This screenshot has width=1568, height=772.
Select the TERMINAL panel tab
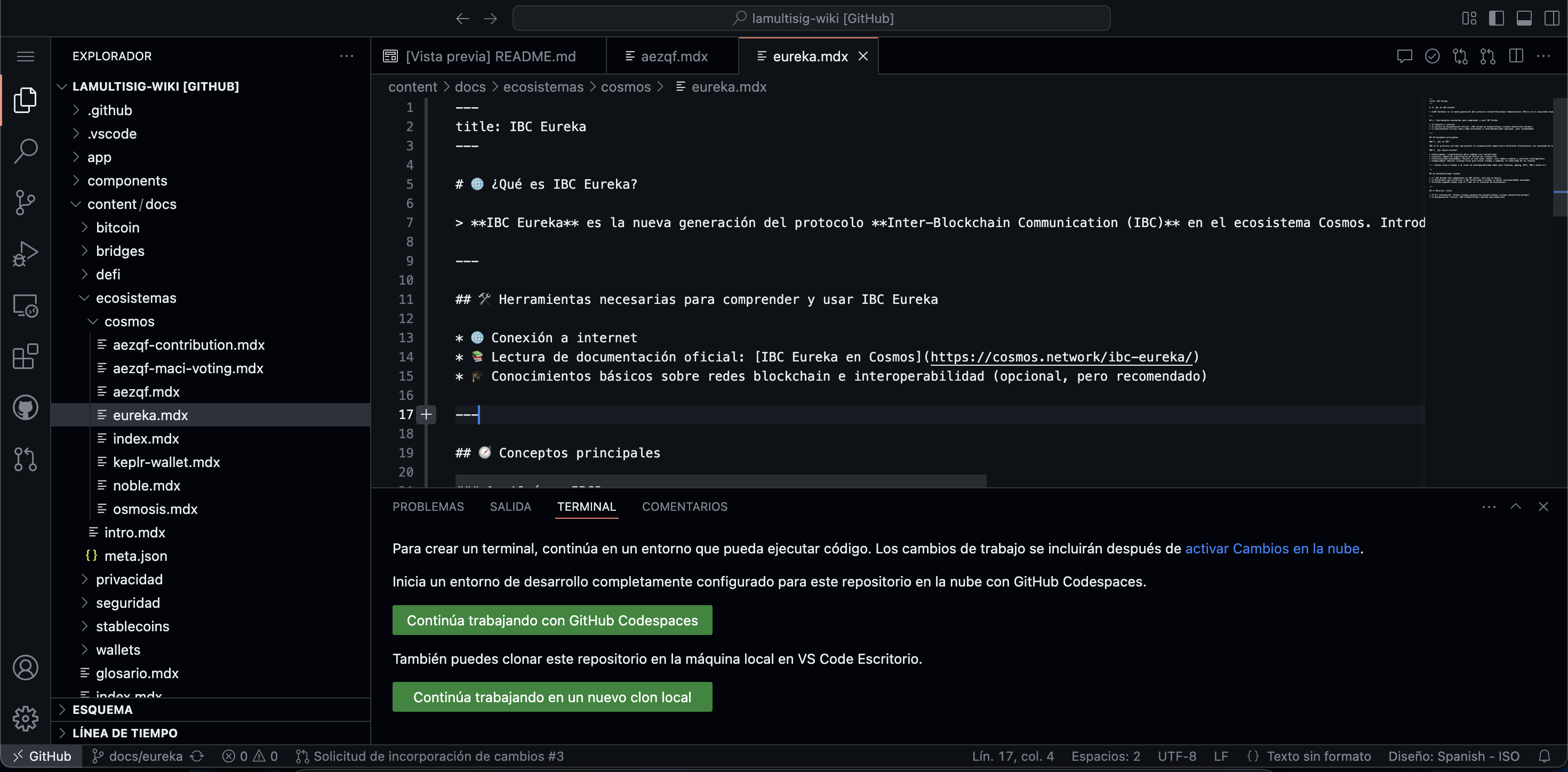[586, 506]
